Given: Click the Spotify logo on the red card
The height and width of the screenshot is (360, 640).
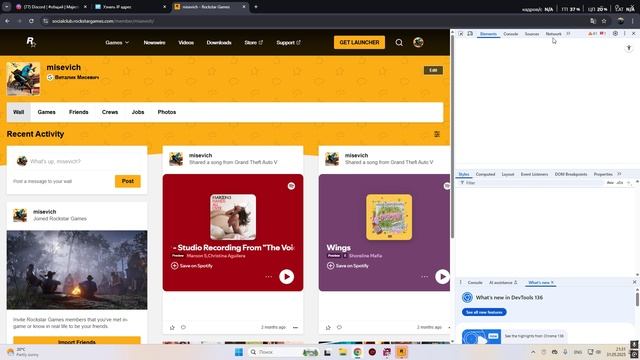Looking at the screenshot, I should [291, 186].
